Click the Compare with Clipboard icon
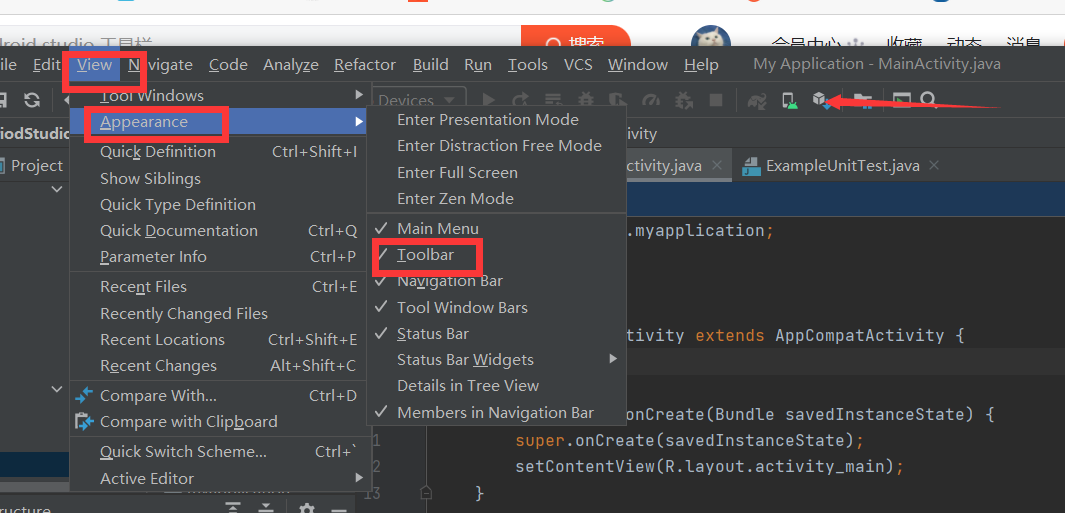The height and width of the screenshot is (513, 1065). pos(84,422)
